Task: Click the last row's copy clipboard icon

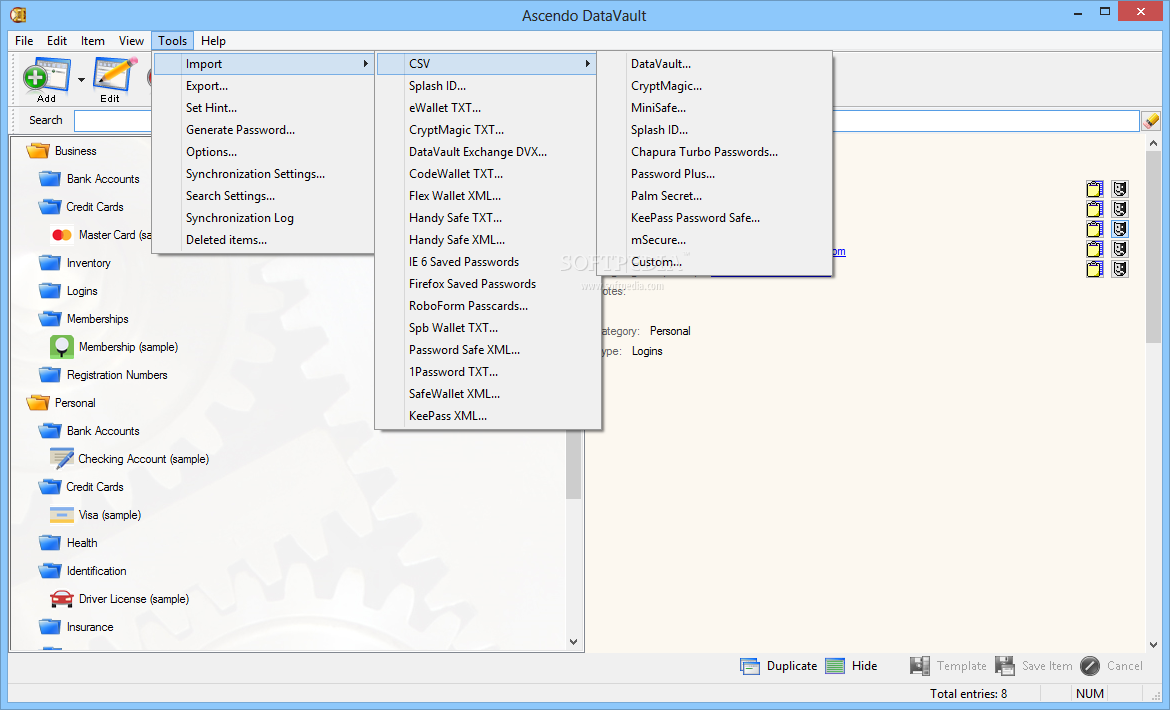Action: point(1095,269)
